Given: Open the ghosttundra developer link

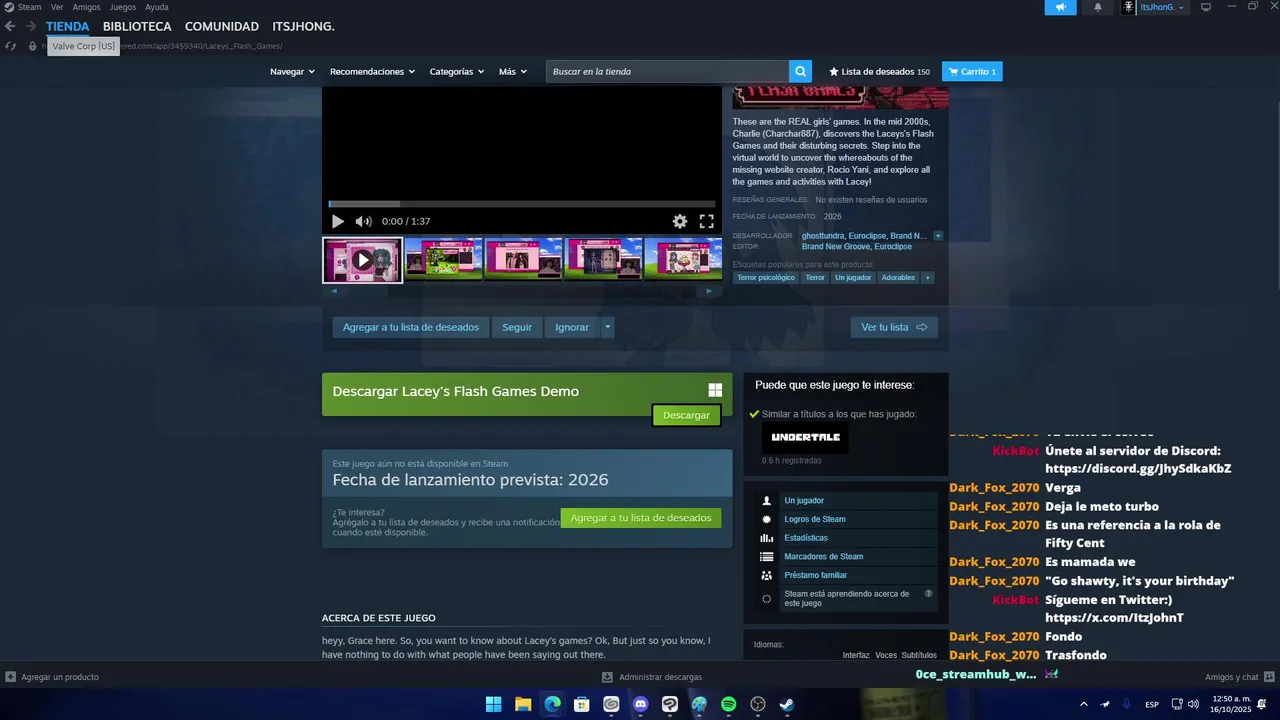Looking at the screenshot, I should [823, 236].
